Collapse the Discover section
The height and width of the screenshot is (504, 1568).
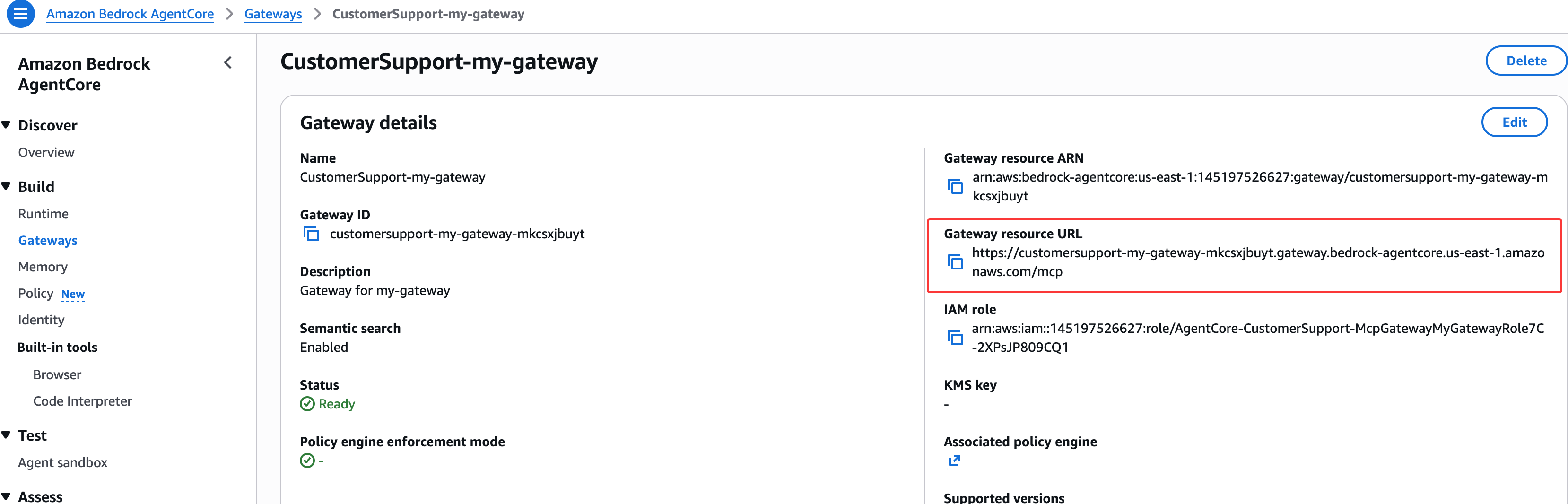tap(7, 125)
